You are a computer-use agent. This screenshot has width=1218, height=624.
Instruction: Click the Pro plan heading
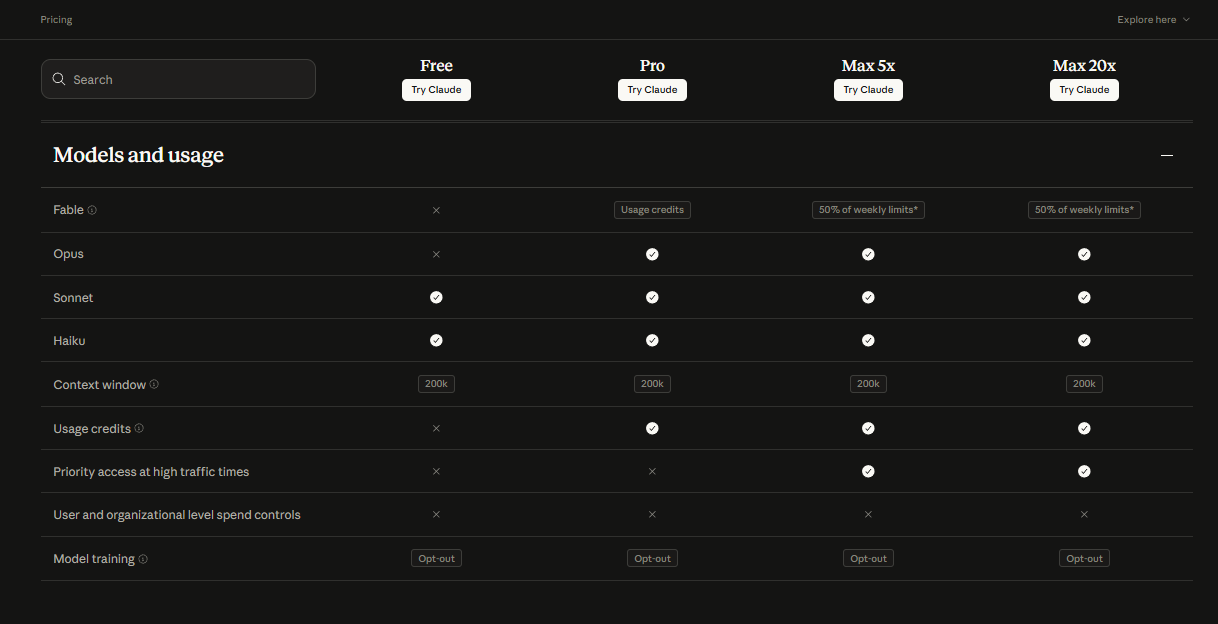tap(652, 66)
